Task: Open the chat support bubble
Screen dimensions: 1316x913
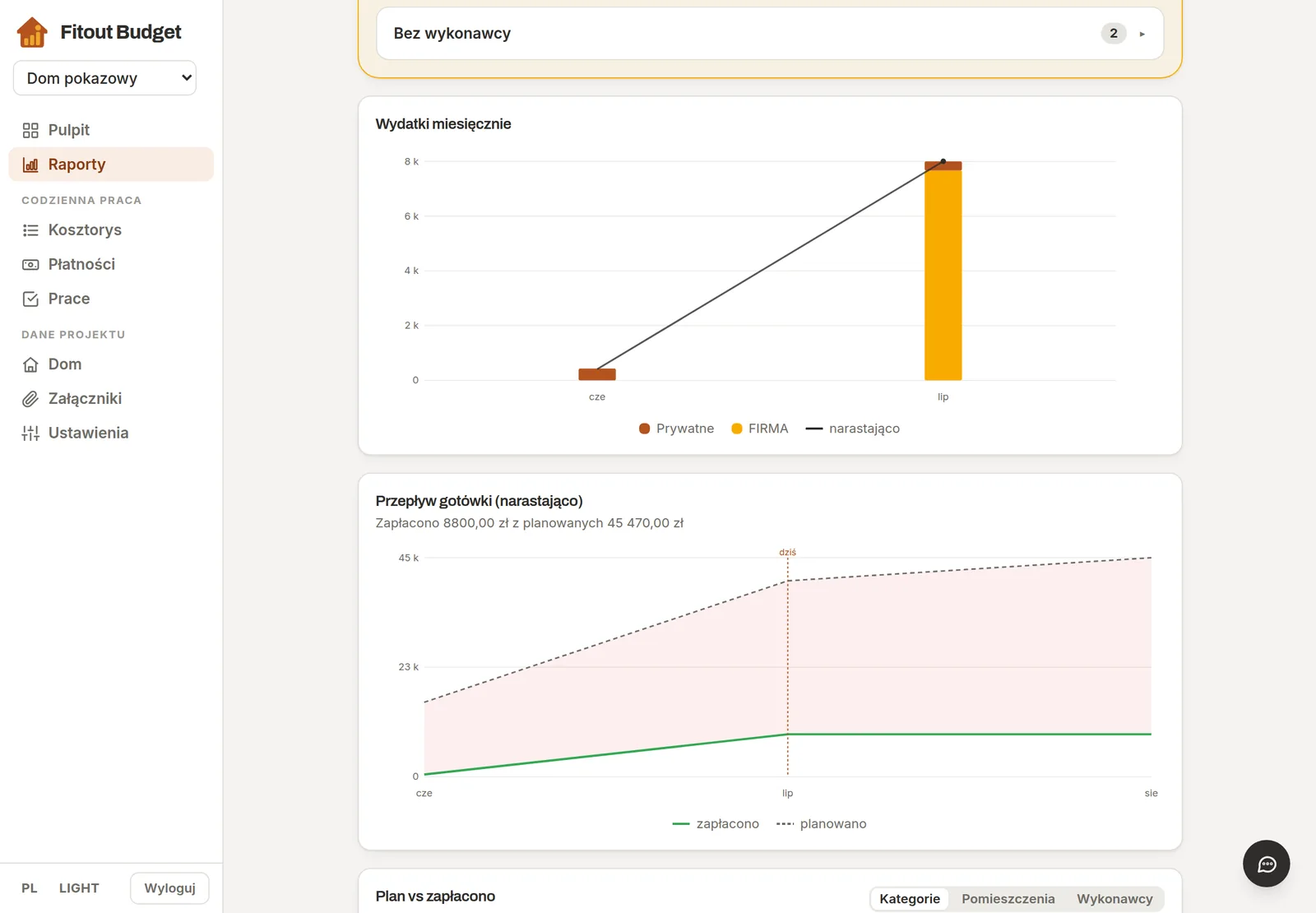Action: click(1266, 864)
